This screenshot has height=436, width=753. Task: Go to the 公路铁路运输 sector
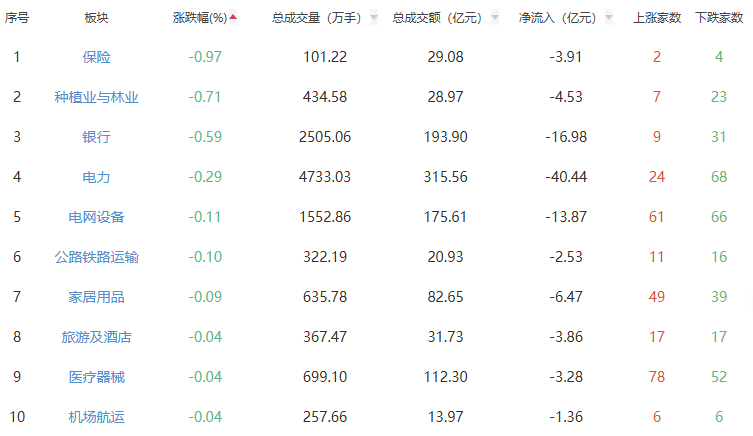[x=97, y=257]
